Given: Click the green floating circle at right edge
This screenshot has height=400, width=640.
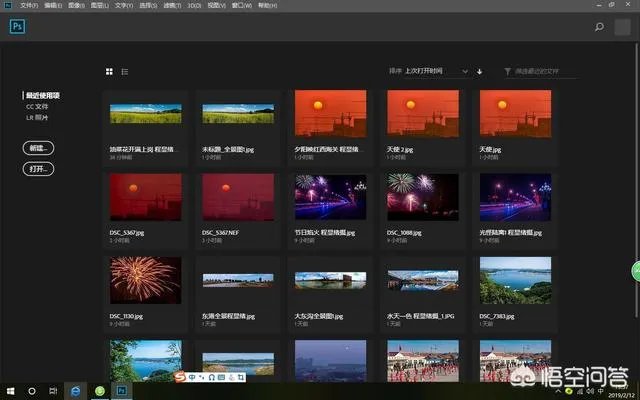Looking at the screenshot, I should point(636,272).
